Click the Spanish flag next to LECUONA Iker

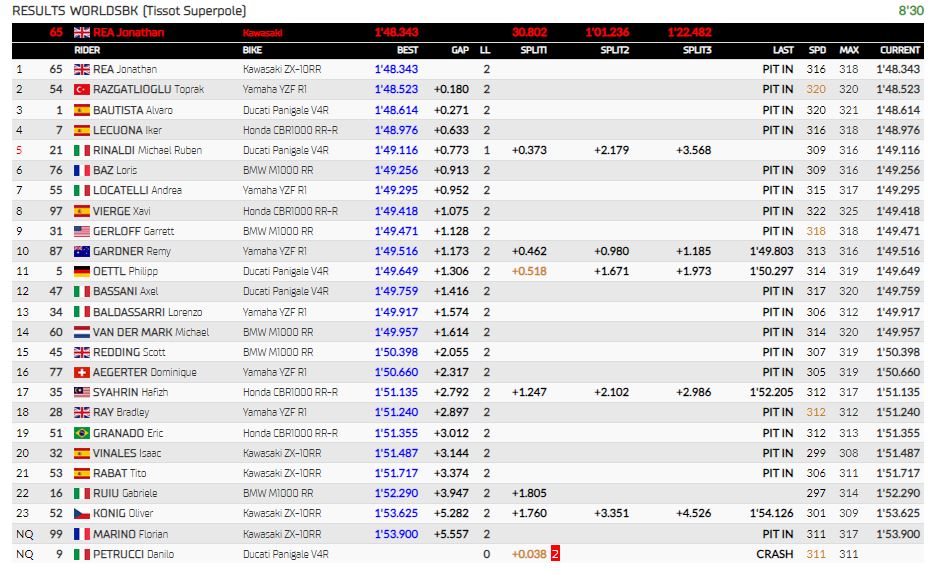pyautogui.click(x=82, y=130)
